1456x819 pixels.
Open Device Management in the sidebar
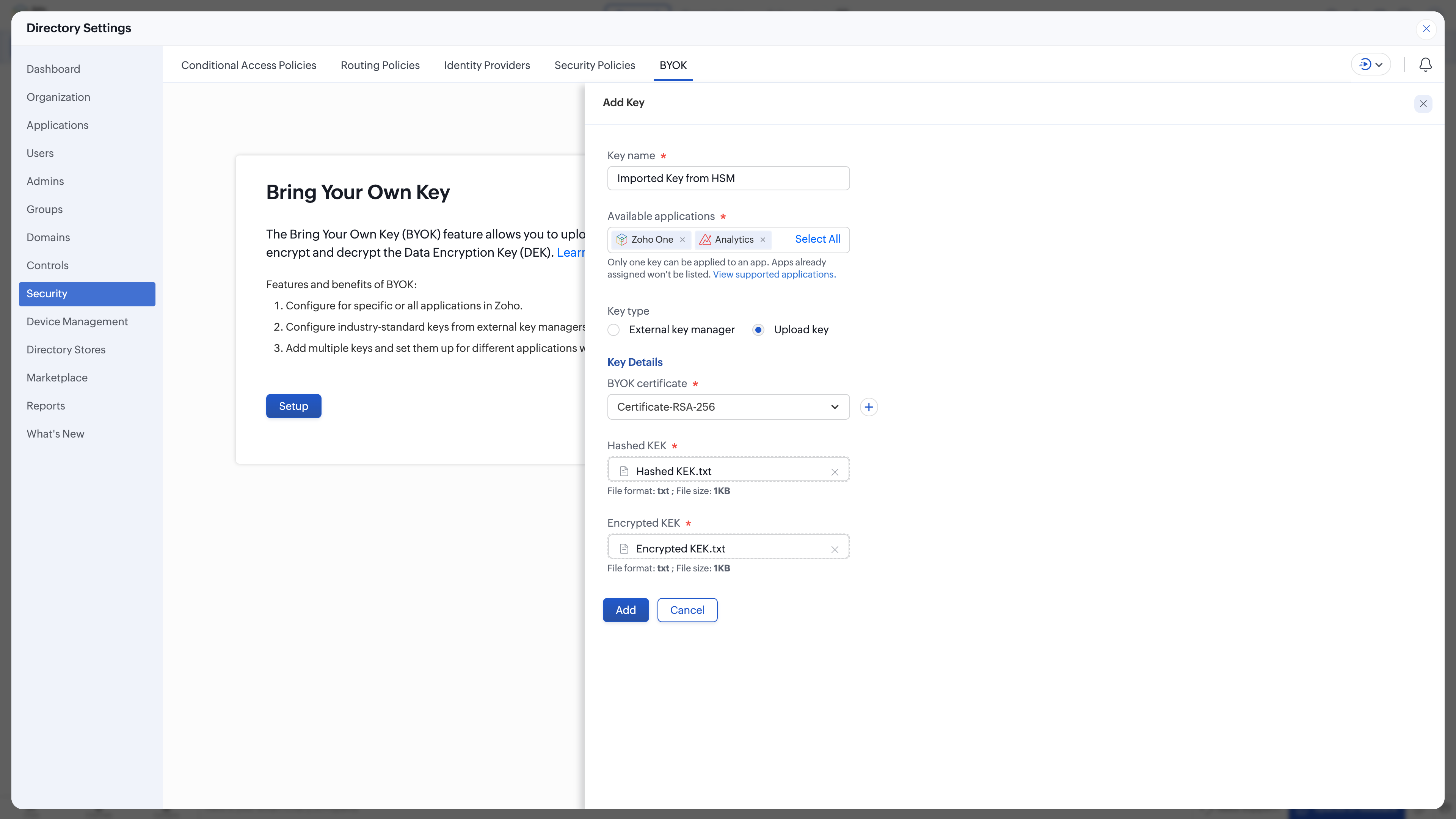pyautogui.click(x=77, y=322)
